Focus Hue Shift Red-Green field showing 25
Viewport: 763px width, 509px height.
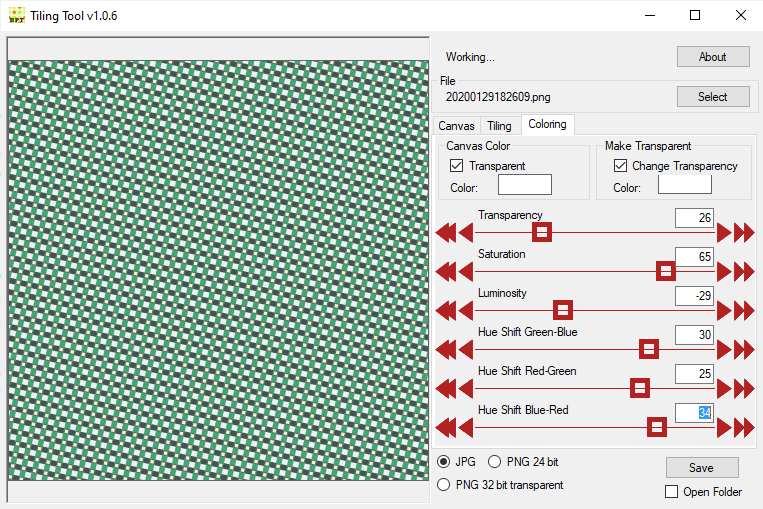click(x=694, y=373)
